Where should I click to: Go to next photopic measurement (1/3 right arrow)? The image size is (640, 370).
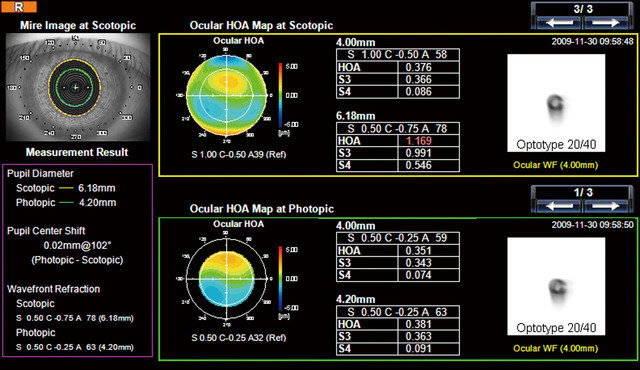click(607, 206)
